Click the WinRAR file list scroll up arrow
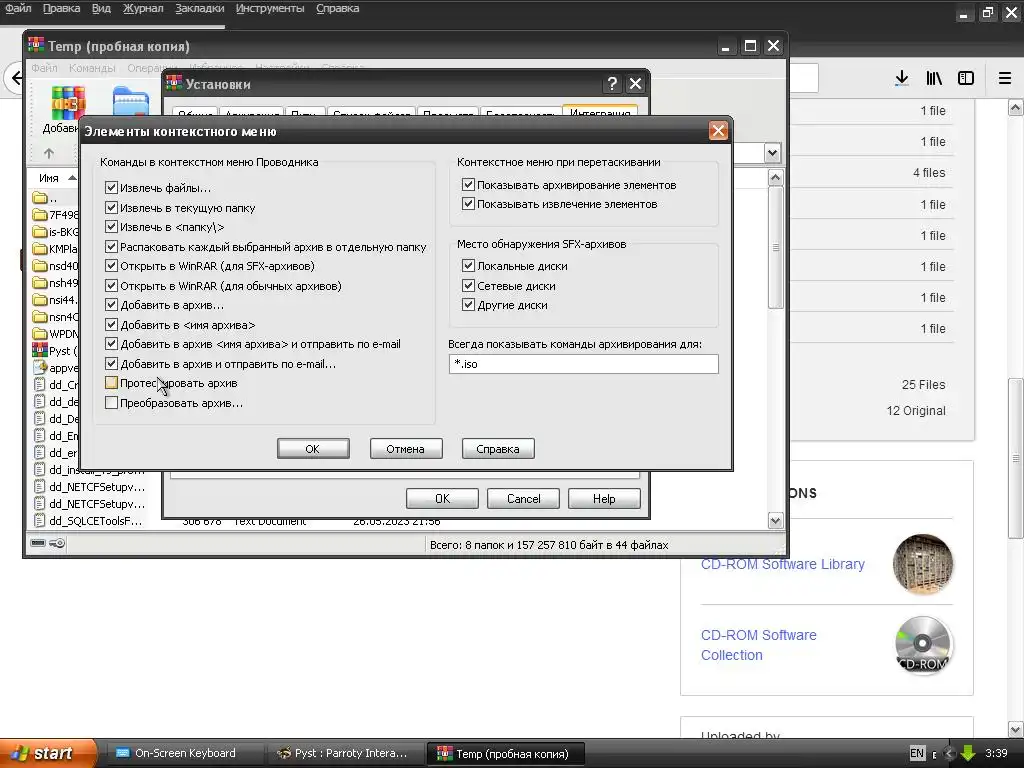 coord(775,178)
